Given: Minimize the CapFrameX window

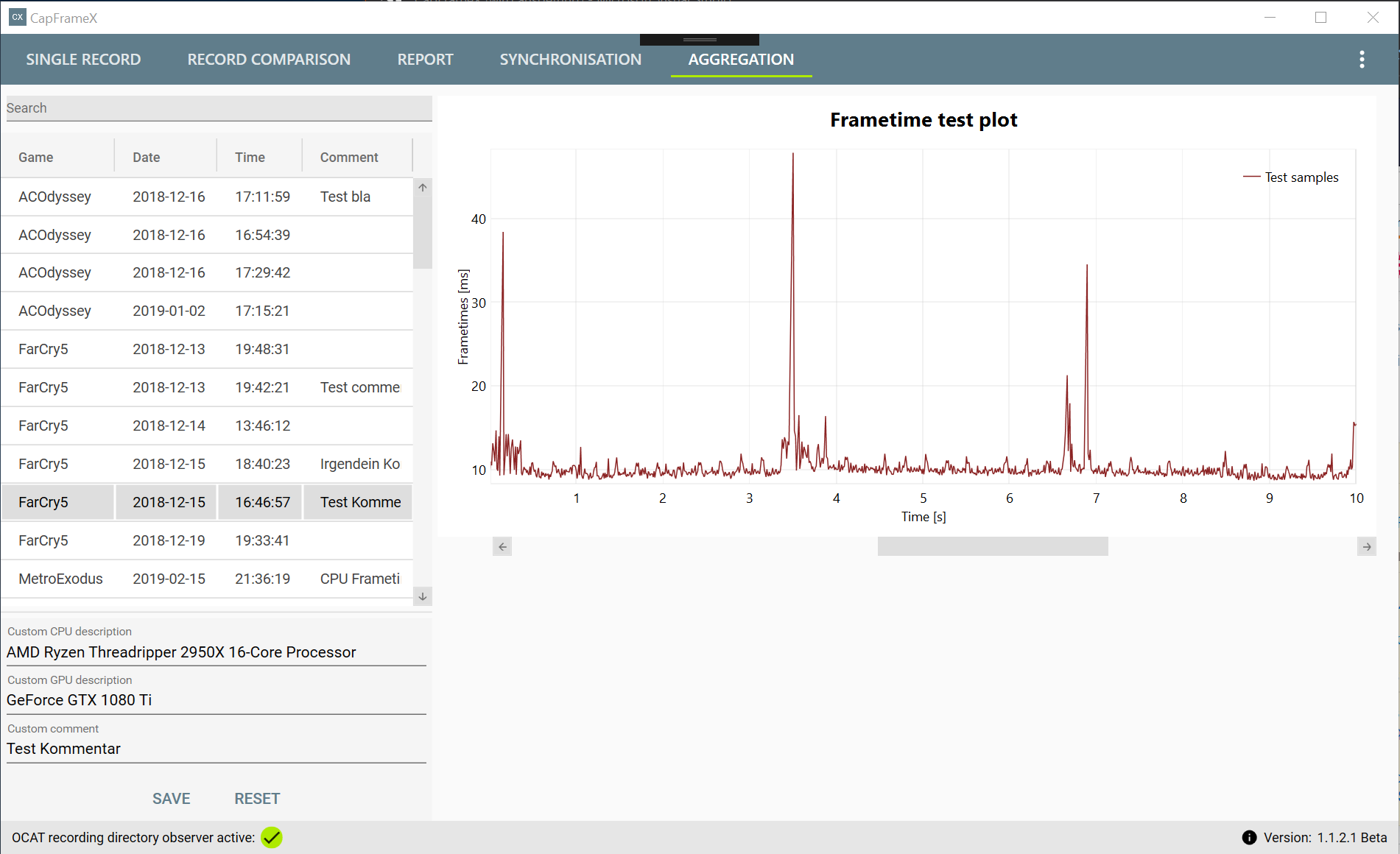Looking at the screenshot, I should [x=1270, y=17].
